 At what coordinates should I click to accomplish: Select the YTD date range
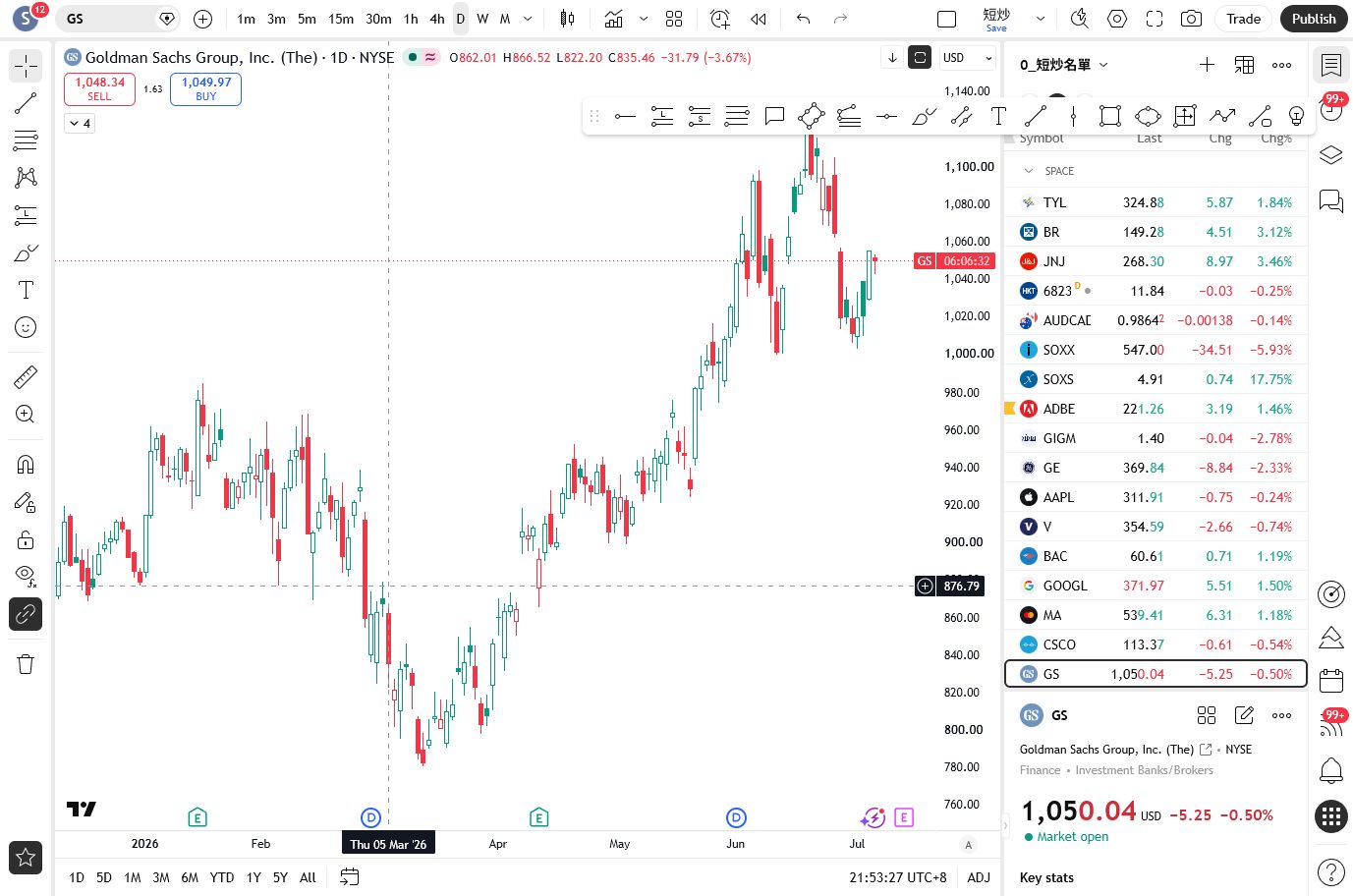tap(222, 877)
